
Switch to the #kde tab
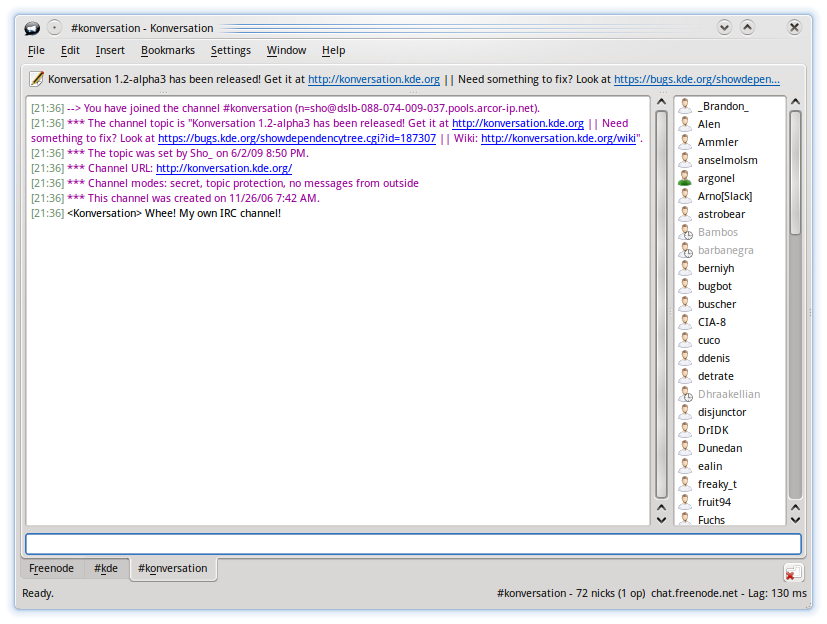(106, 568)
